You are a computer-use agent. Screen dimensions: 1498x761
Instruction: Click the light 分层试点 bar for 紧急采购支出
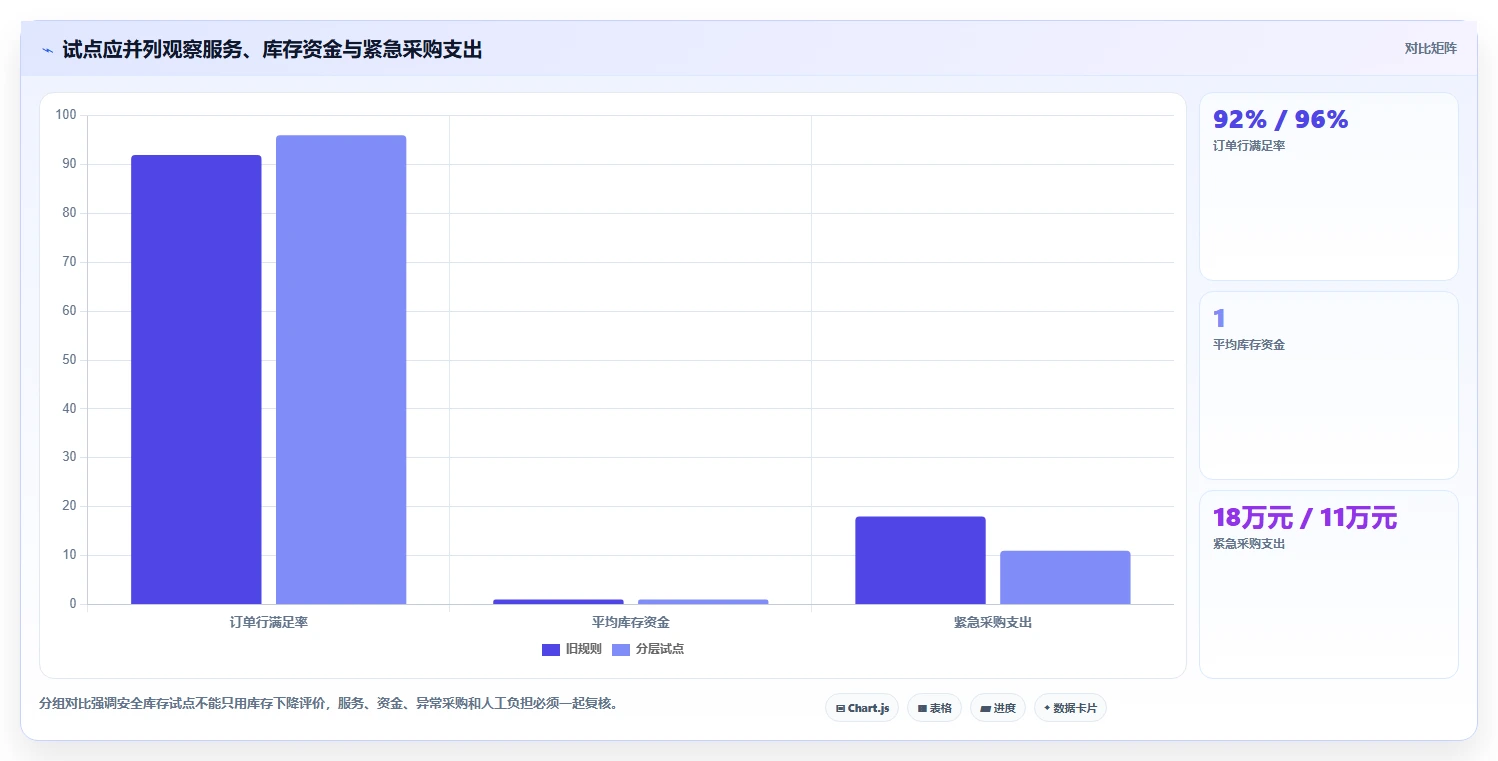tap(1065, 577)
